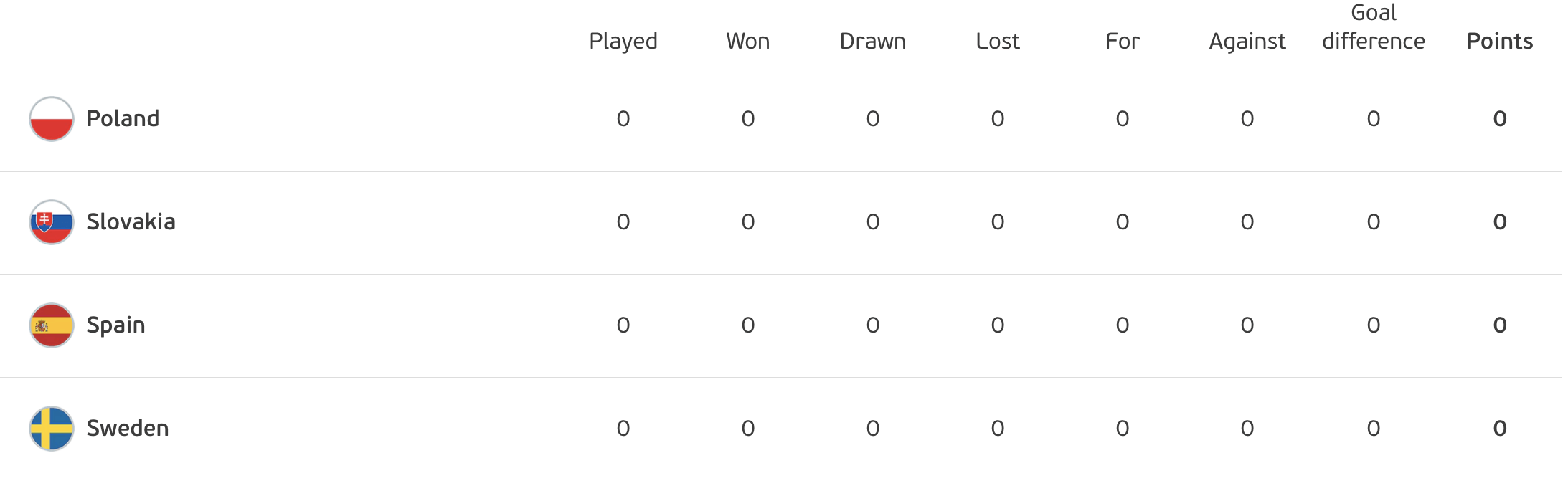Open the Slovakia team link
This screenshot has width=1568, height=496.
pyautogui.click(x=131, y=221)
